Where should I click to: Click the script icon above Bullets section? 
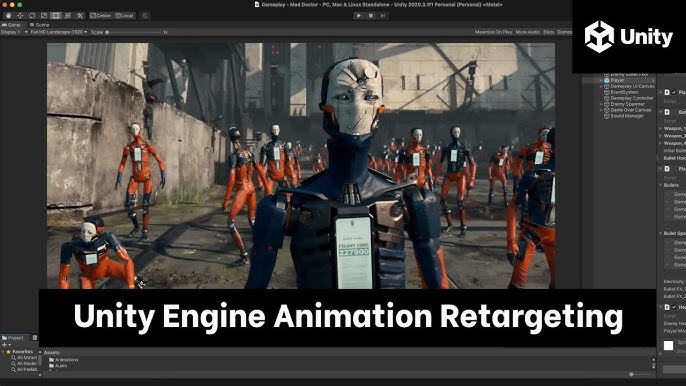(x=667, y=168)
